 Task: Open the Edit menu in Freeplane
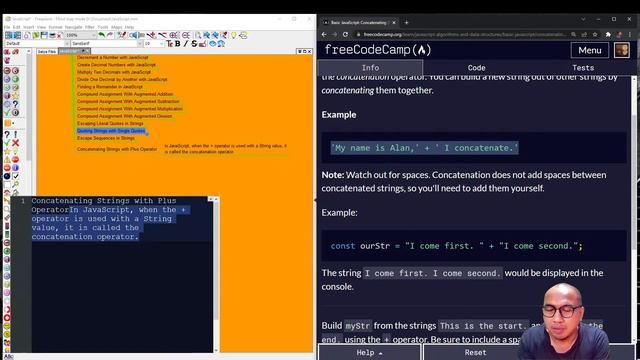(16, 27)
